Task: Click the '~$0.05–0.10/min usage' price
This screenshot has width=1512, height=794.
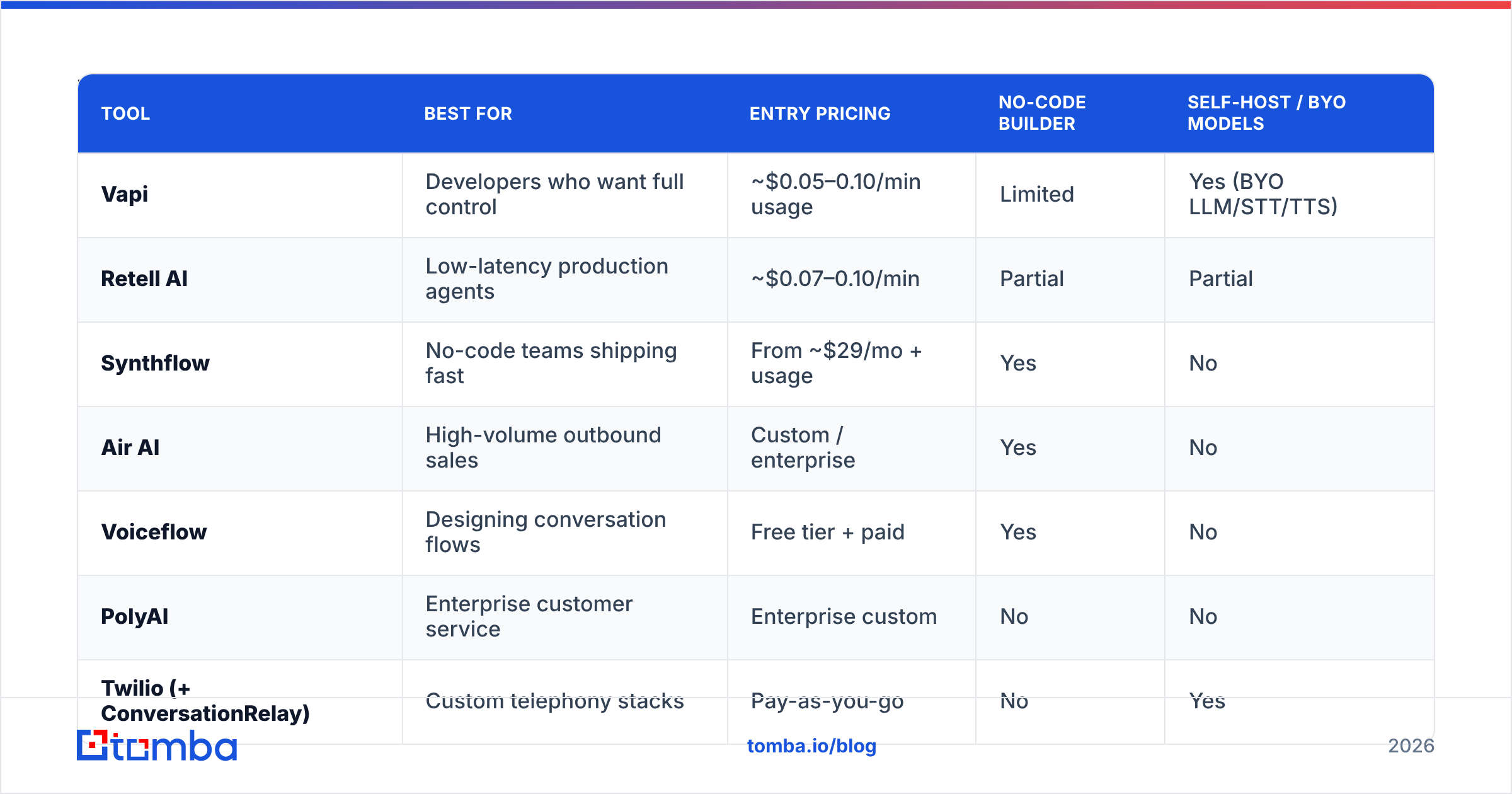Action: pos(835,194)
